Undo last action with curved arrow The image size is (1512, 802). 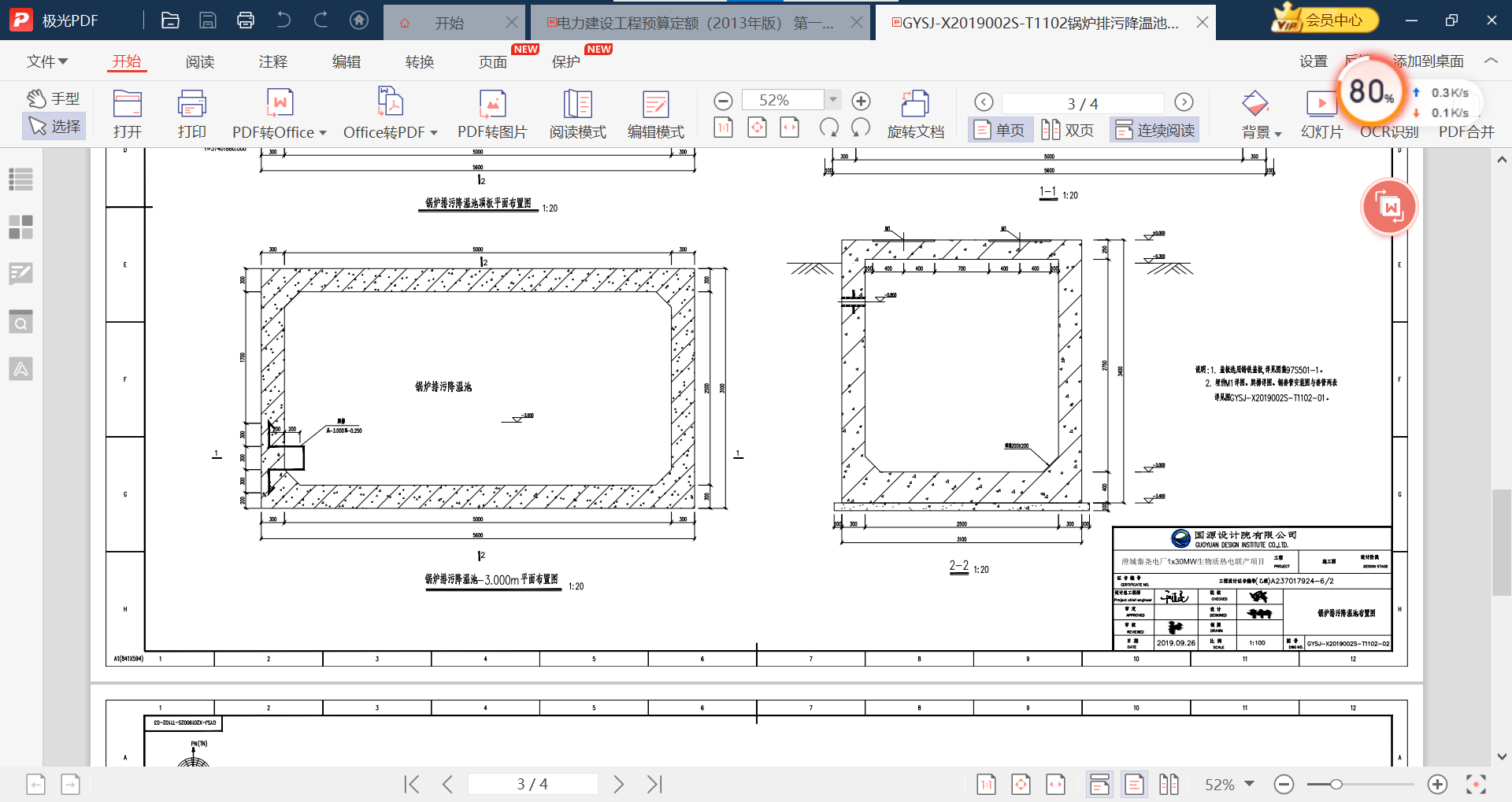tap(283, 20)
